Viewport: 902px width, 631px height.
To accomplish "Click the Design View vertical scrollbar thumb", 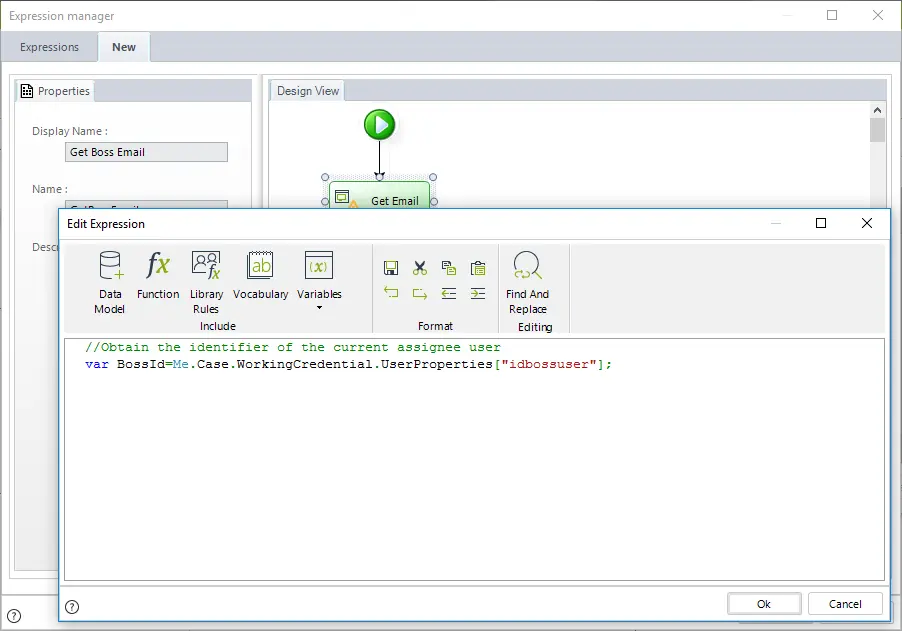I will coord(877,130).
